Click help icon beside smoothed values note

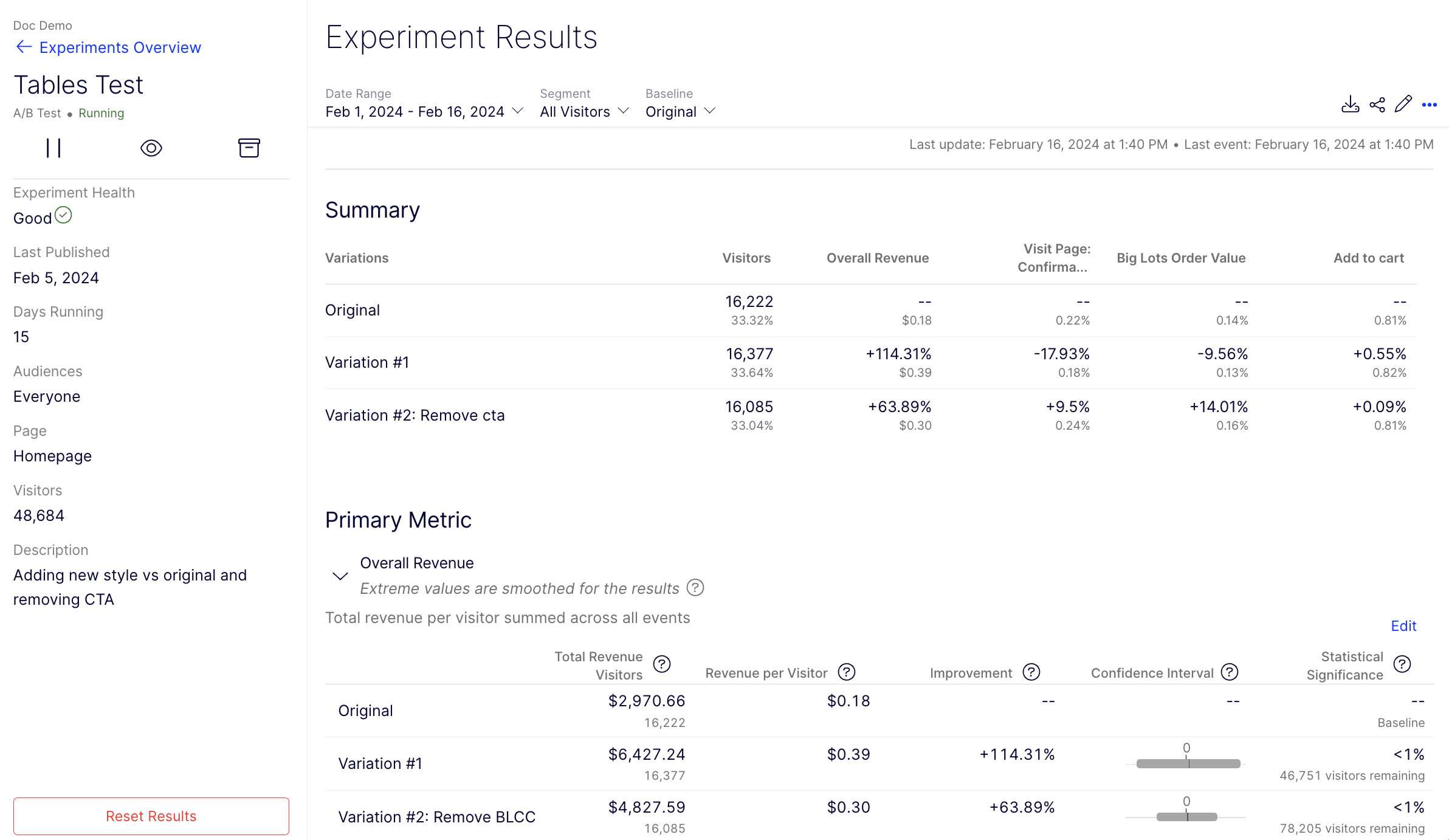click(x=695, y=588)
